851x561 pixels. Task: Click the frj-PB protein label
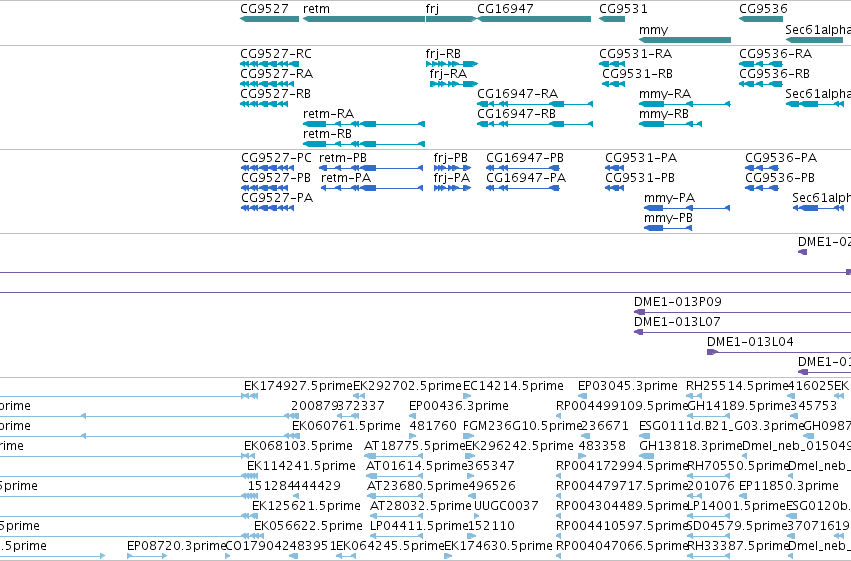tap(450, 158)
